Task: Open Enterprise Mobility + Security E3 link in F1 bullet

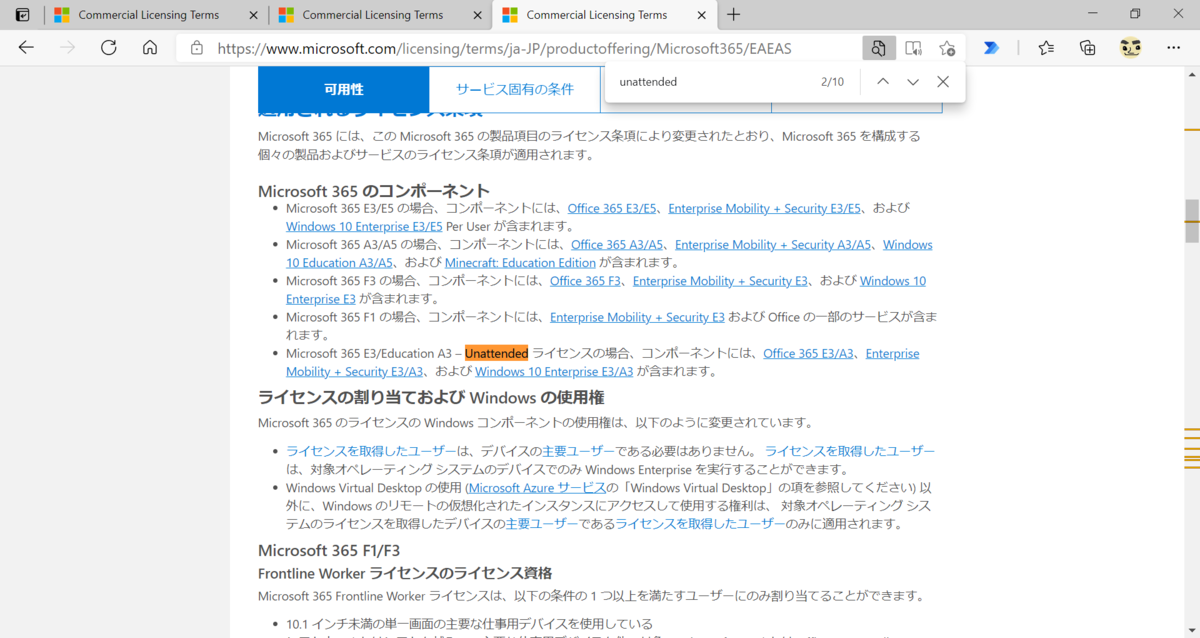Action: tap(637, 317)
